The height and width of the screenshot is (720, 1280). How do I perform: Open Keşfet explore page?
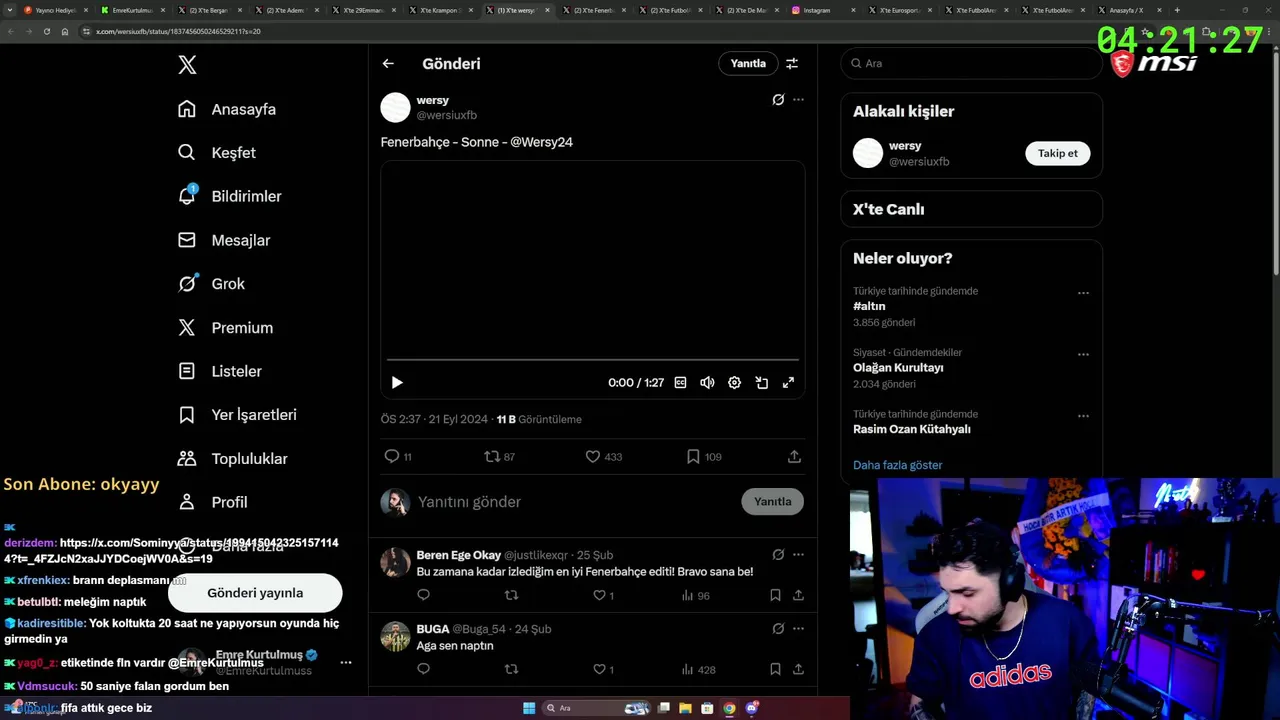coord(217,153)
